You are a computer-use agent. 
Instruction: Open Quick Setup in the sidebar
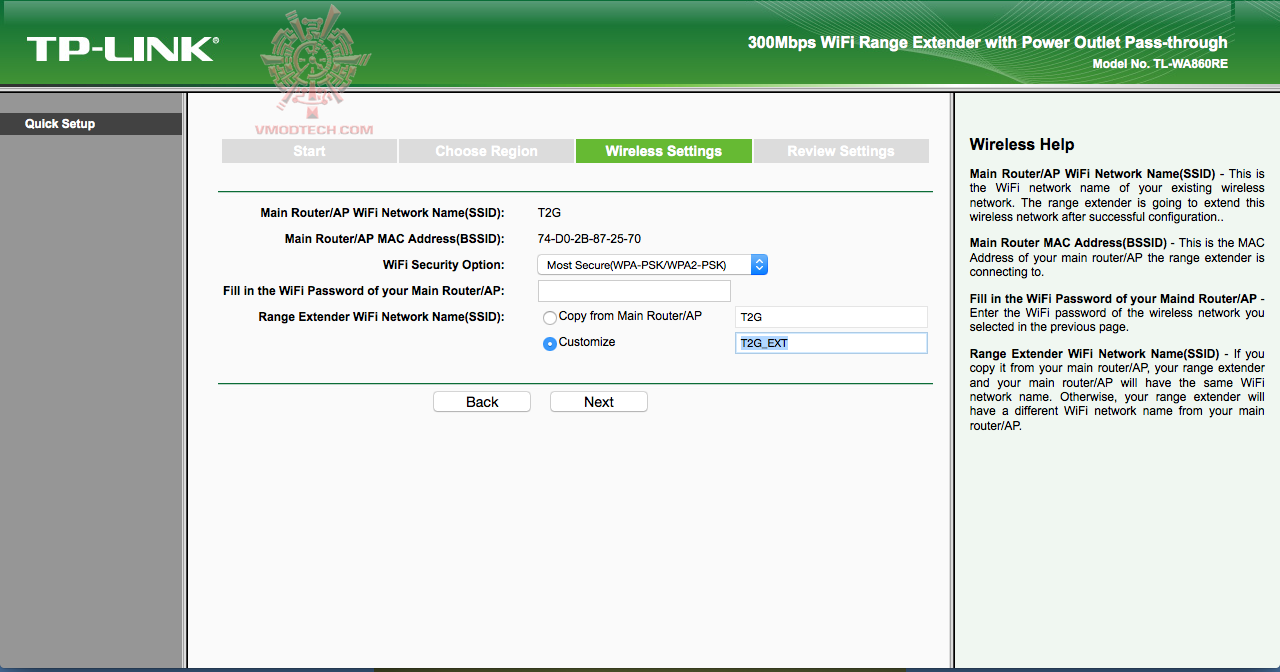click(91, 124)
